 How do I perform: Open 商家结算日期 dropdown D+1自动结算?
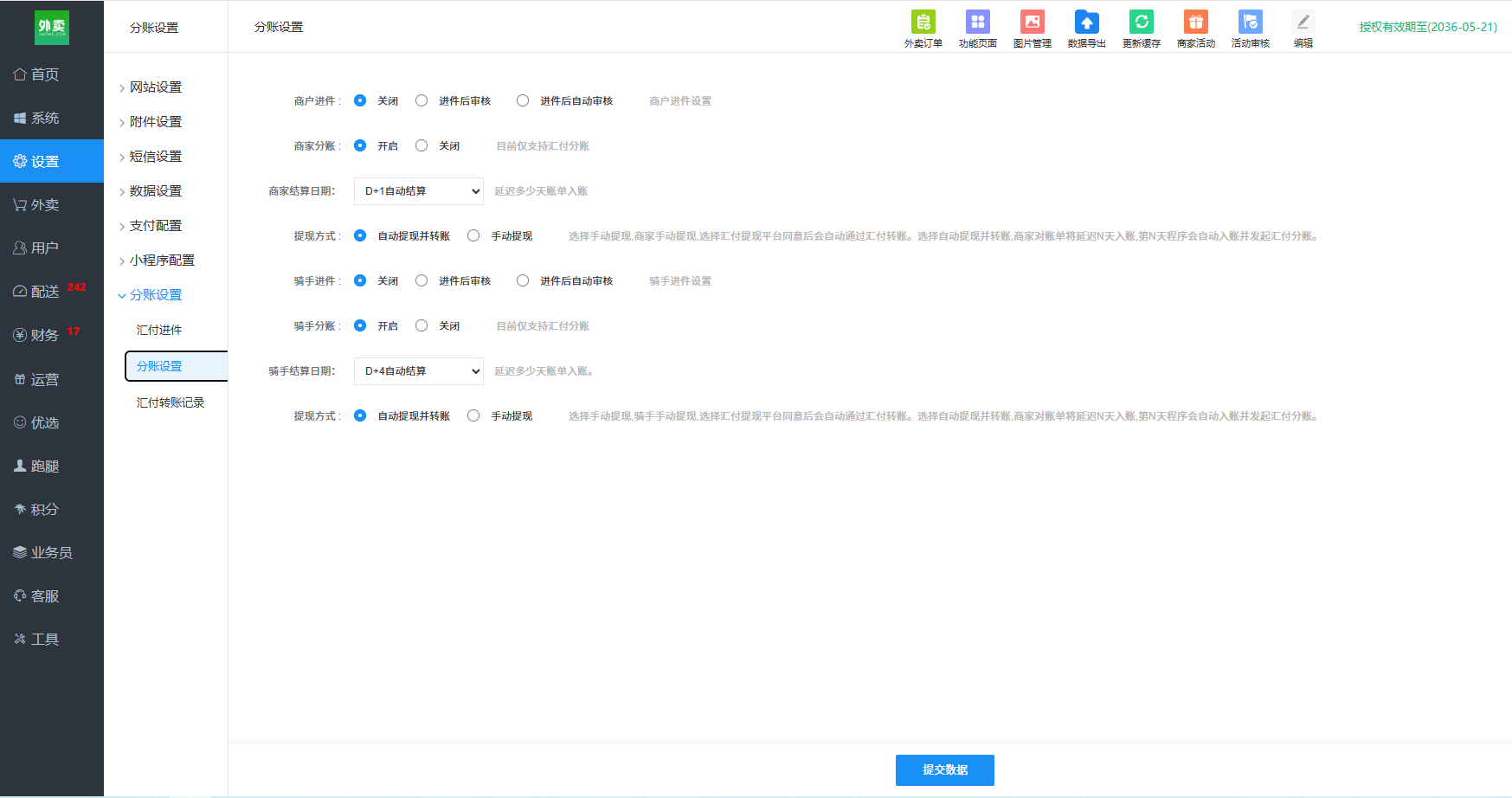point(419,191)
